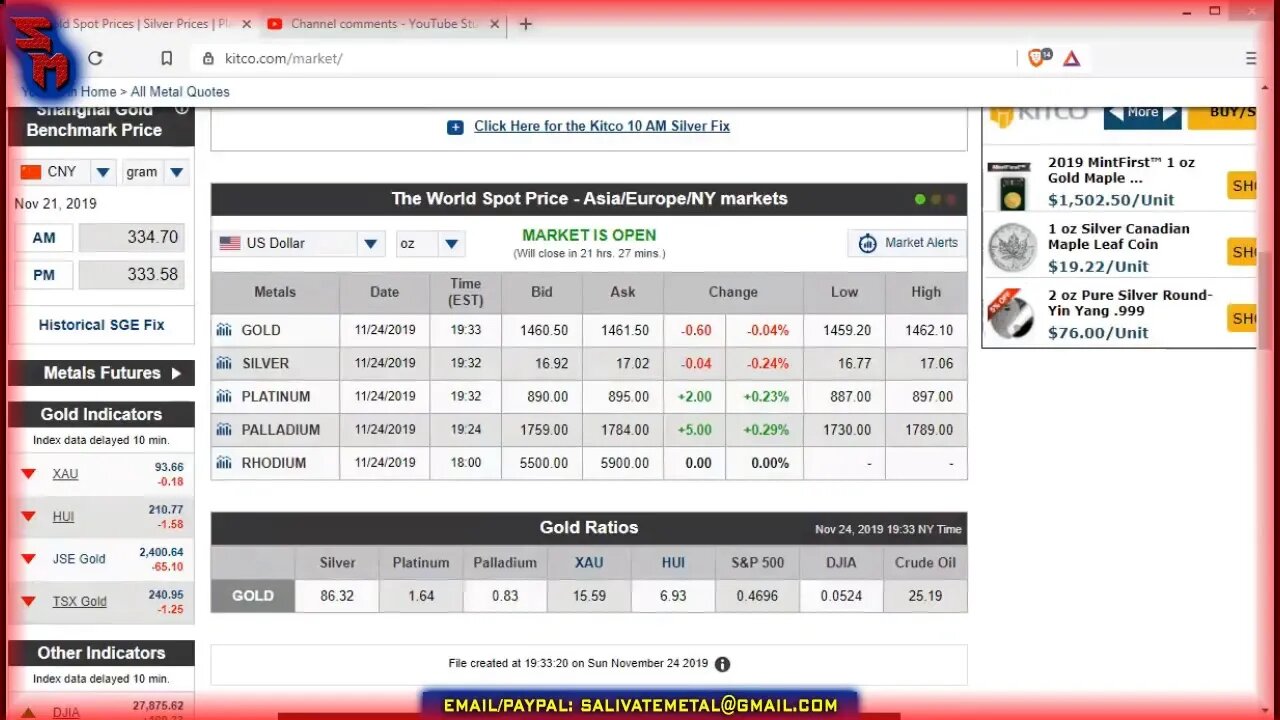This screenshot has width=1280, height=720.
Task: Open the PALLADIUM chart icon
Action: coord(224,429)
